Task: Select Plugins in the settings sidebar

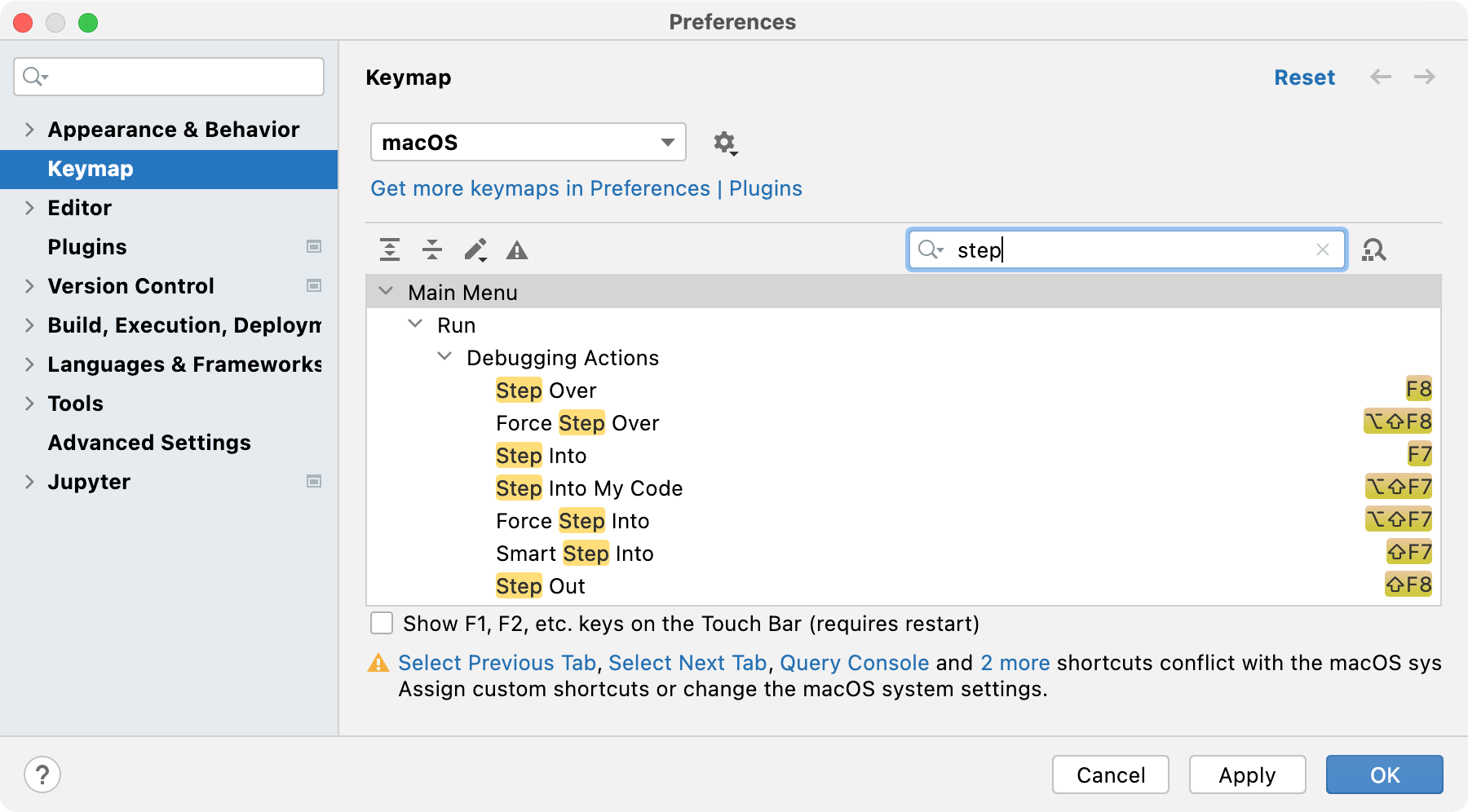Action: click(87, 247)
